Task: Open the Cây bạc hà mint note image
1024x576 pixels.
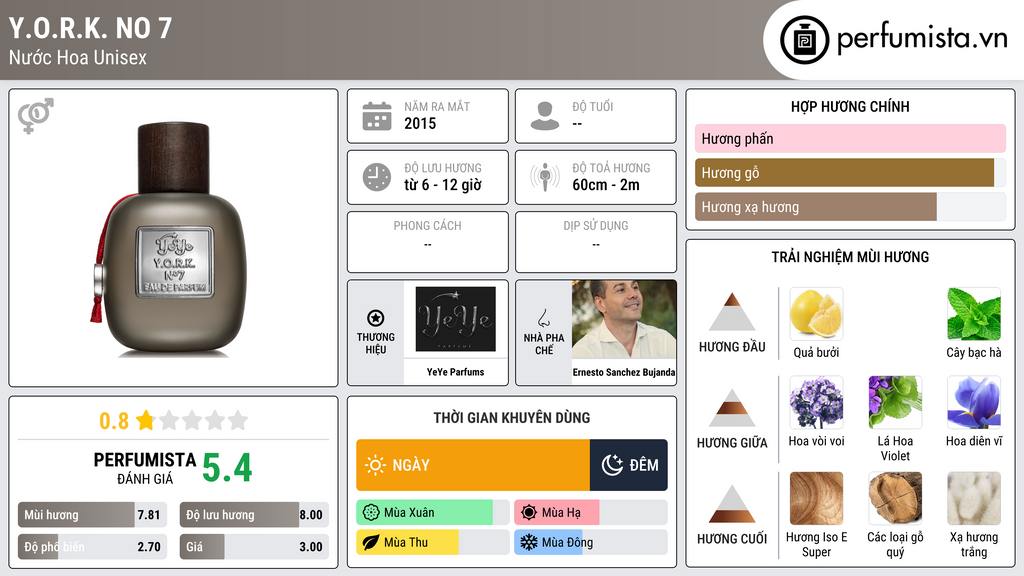Action: click(974, 313)
